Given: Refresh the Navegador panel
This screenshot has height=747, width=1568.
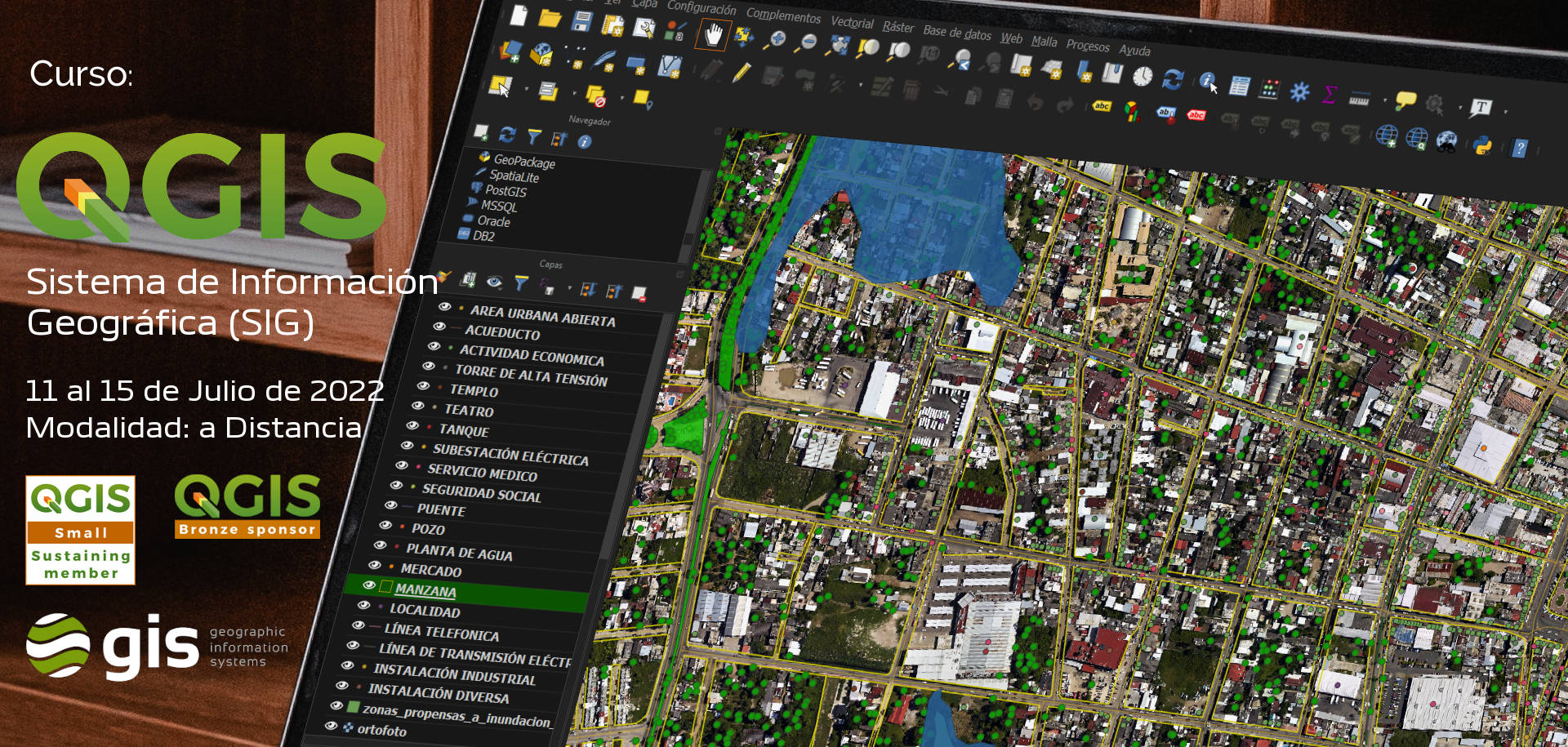Looking at the screenshot, I should [508, 134].
